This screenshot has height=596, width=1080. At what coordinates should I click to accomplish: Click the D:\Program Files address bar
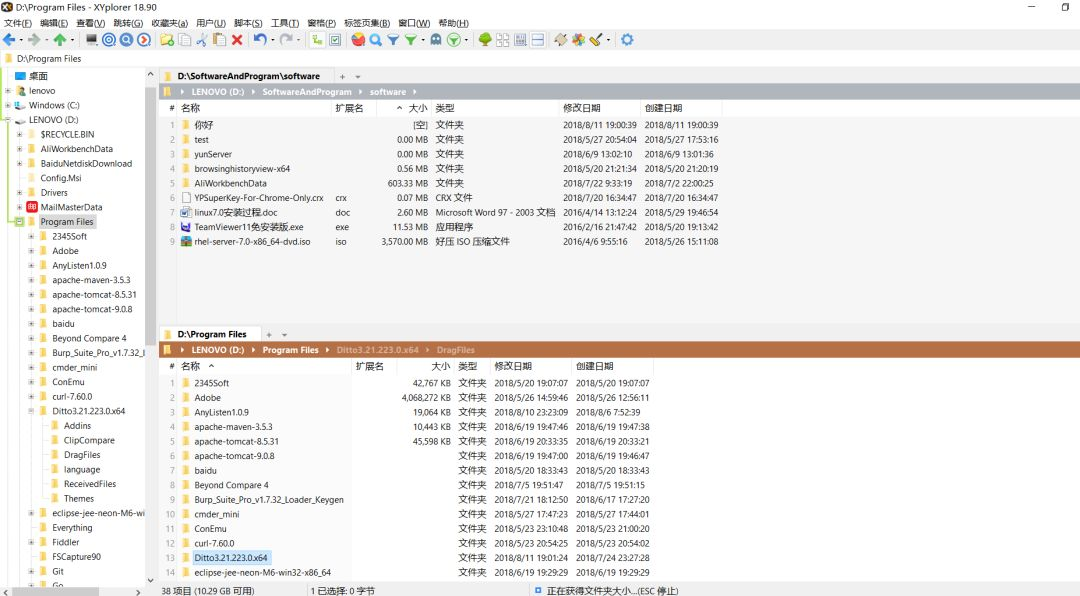click(540, 59)
